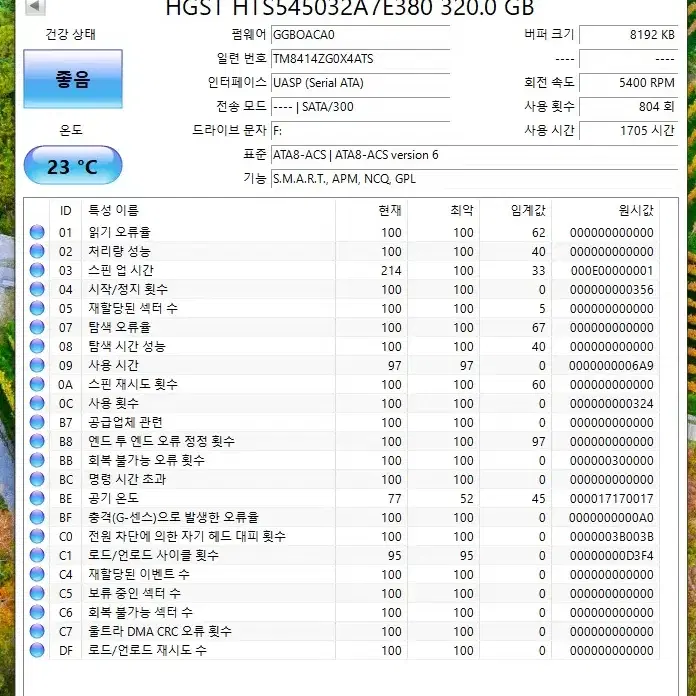Click the status orb for 09 사용 시간

point(37,365)
